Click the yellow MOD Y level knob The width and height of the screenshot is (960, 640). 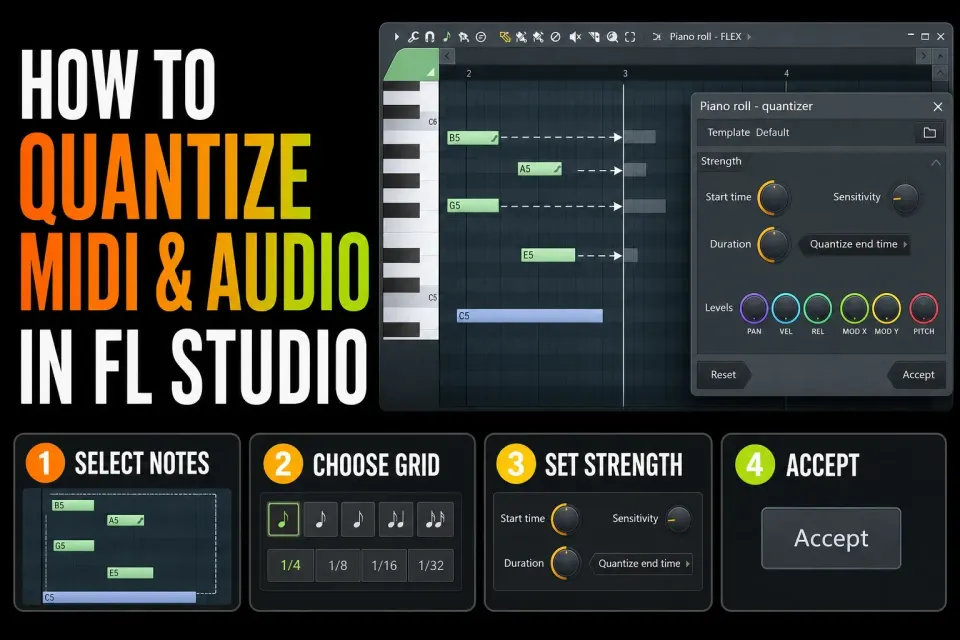pyautogui.click(x=886, y=308)
